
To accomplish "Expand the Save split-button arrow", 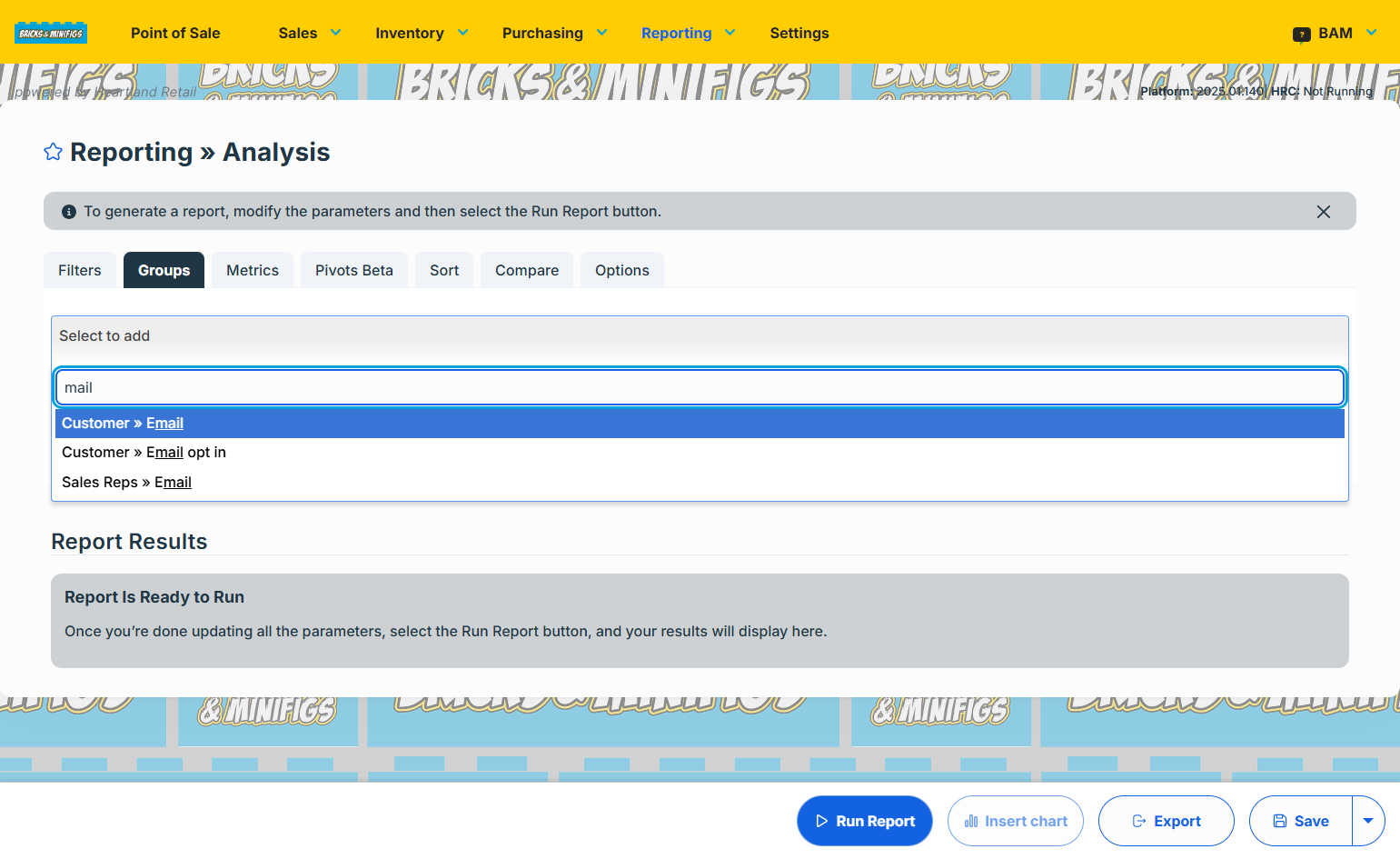I will [x=1367, y=821].
